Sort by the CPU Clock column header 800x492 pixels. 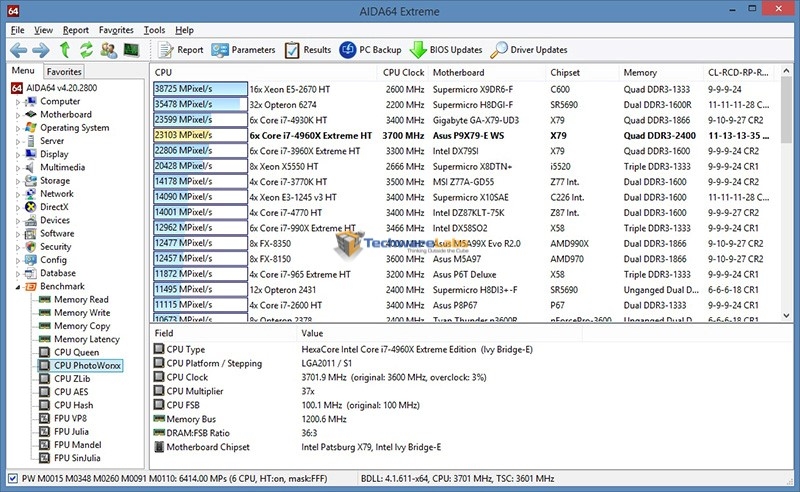pyautogui.click(x=403, y=72)
